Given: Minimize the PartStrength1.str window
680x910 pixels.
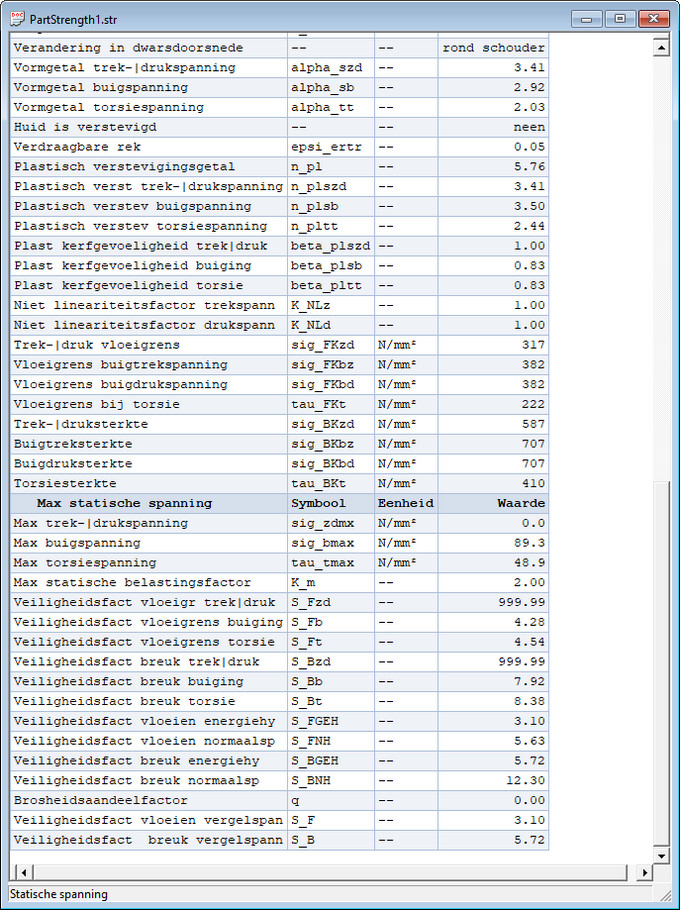Looking at the screenshot, I should point(587,19).
